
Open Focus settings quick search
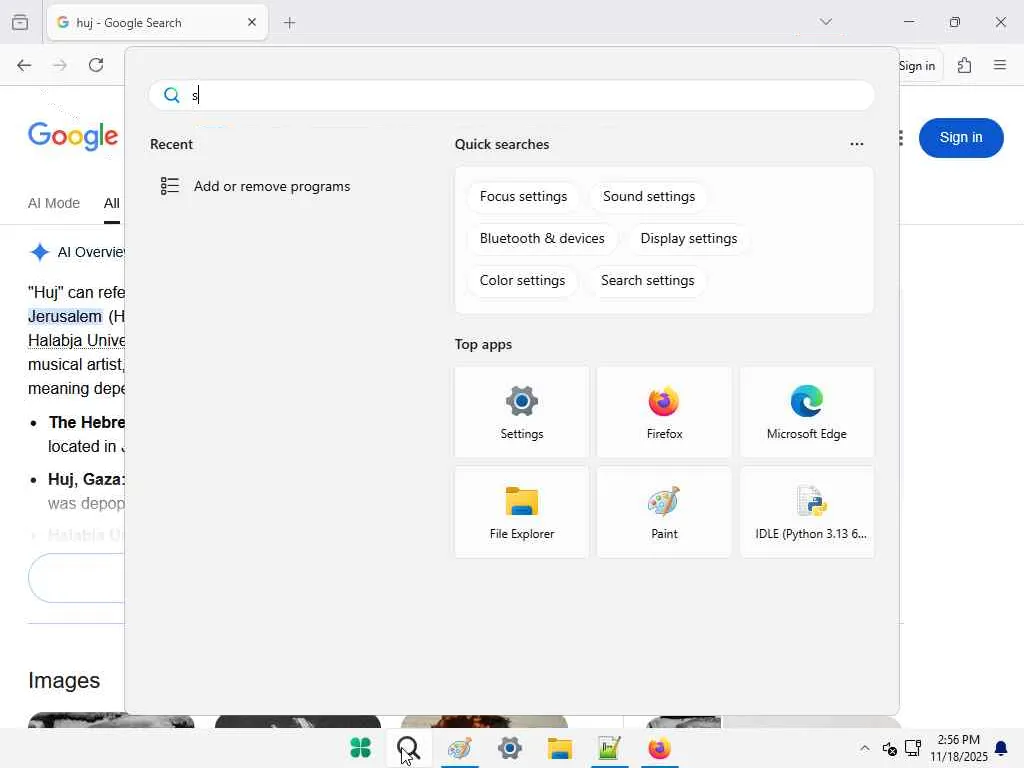pos(523,197)
